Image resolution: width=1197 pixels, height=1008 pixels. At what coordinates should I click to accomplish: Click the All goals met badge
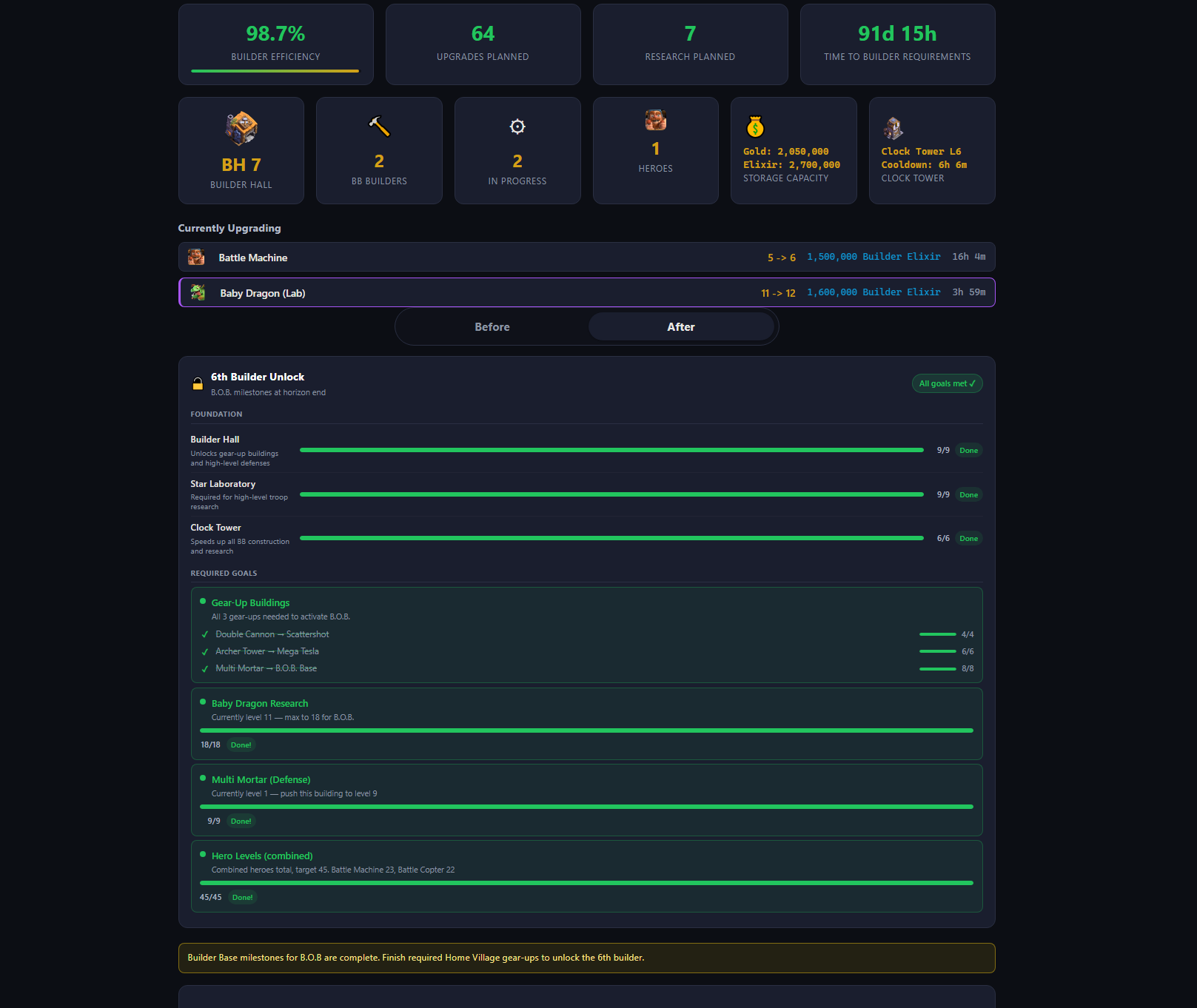click(x=947, y=383)
